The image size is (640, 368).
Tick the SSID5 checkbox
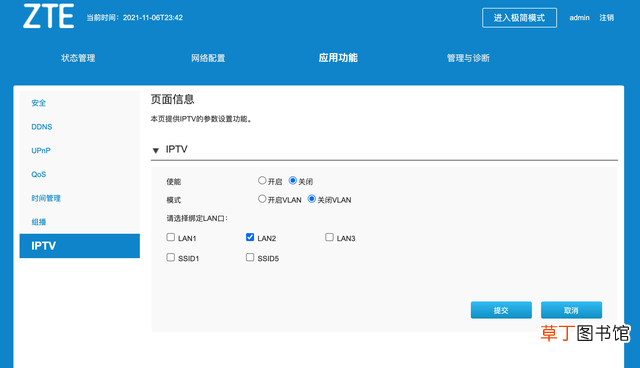(x=250, y=257)
